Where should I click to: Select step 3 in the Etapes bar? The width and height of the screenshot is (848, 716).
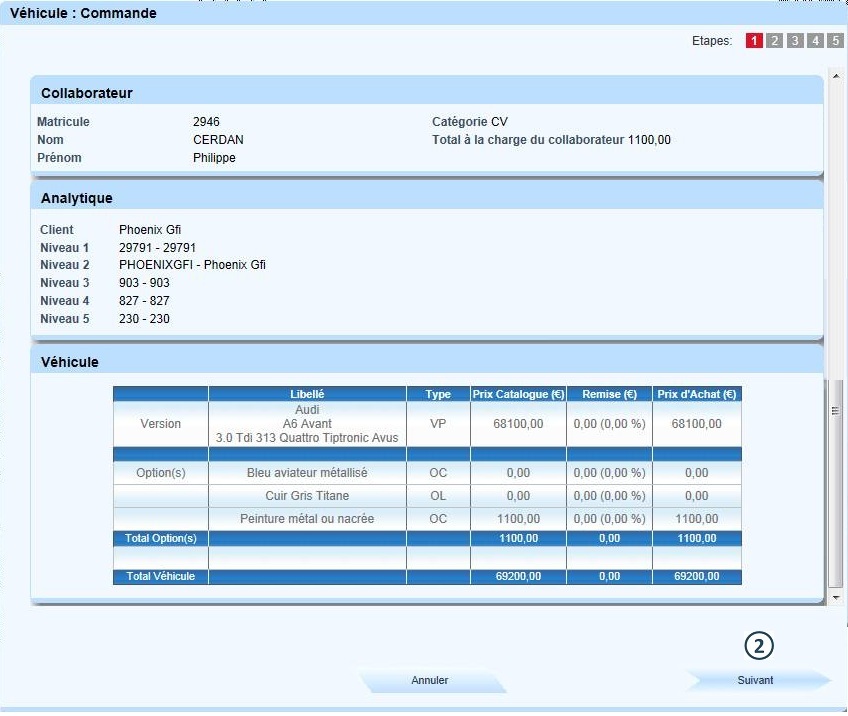coord(795,41)
